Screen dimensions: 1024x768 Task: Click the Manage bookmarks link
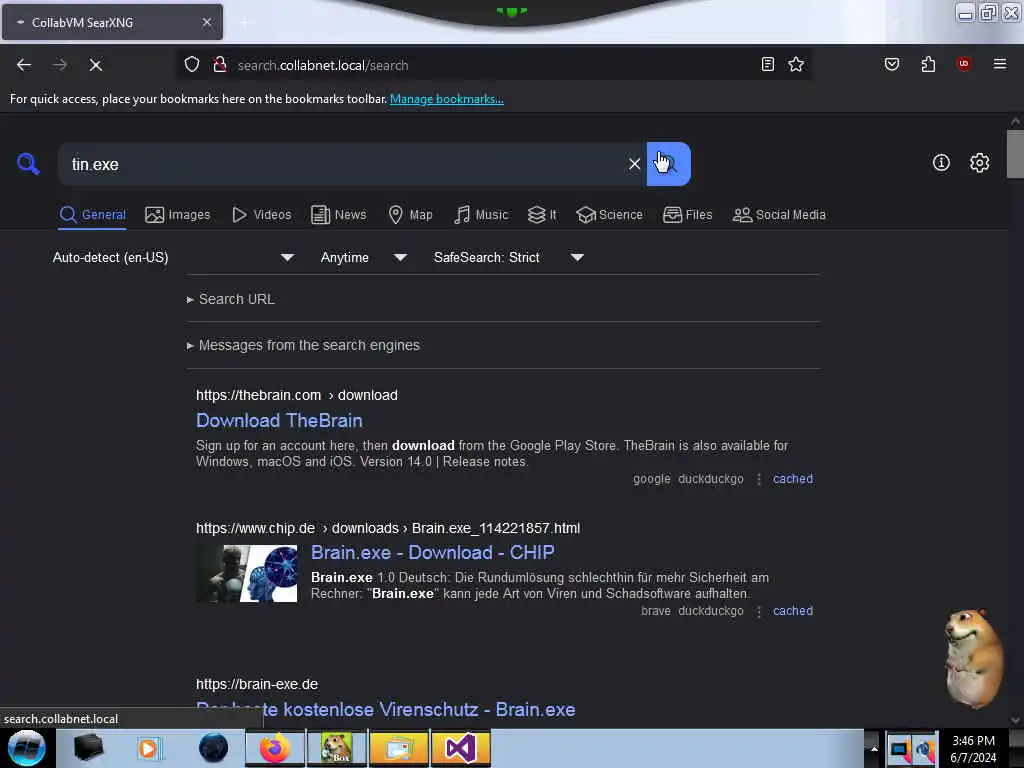[447, 99]
